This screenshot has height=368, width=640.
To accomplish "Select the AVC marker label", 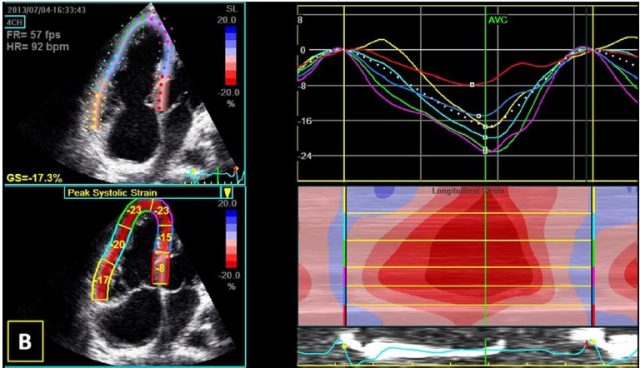I will click(498, 20).
